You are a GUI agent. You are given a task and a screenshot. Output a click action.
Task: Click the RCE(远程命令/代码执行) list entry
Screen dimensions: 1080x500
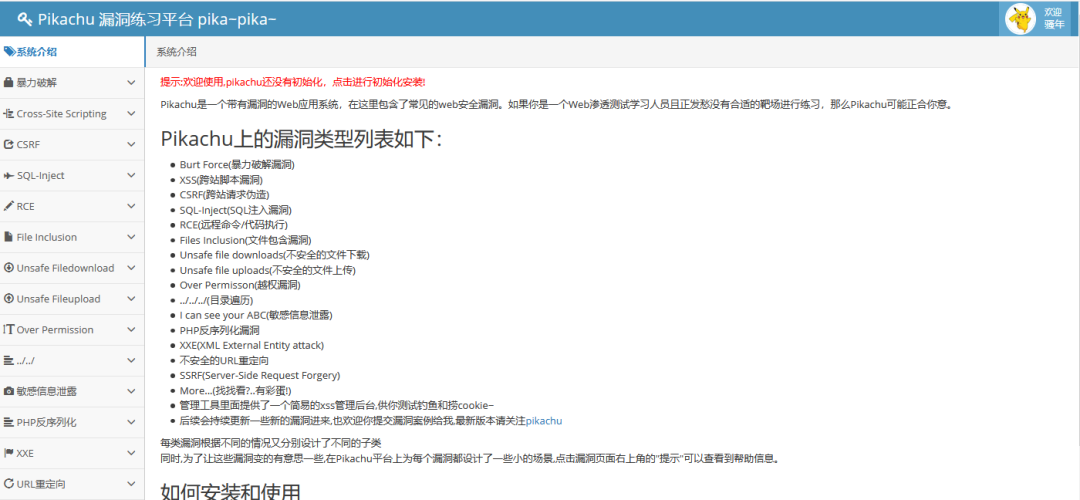coord(233,225)
